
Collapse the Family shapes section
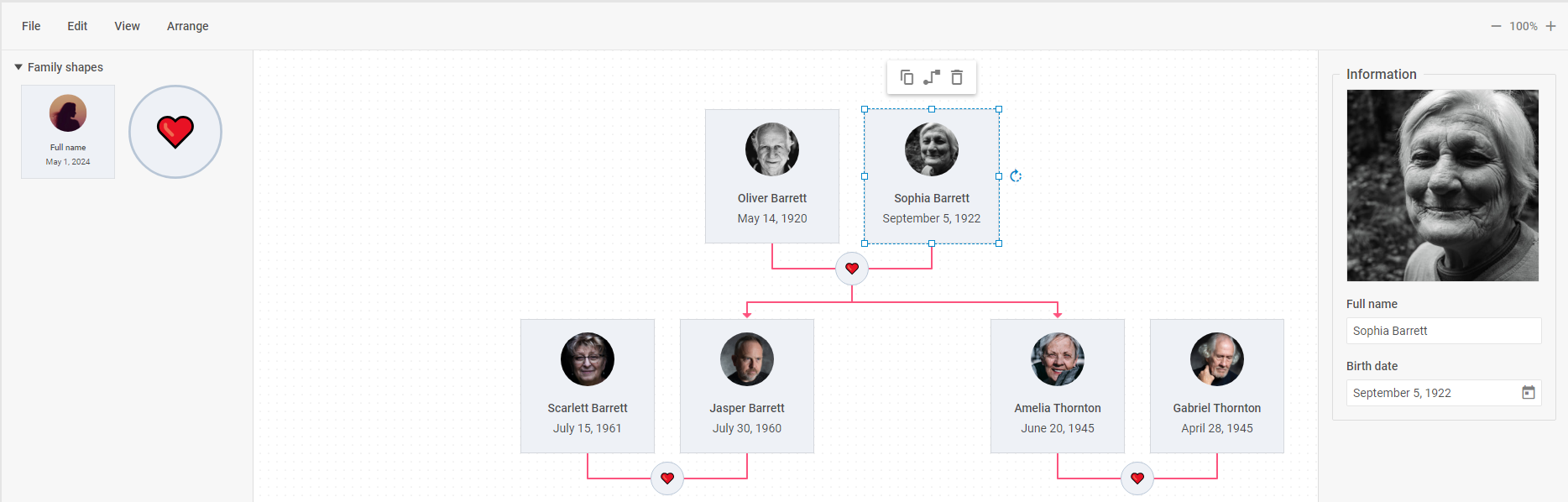pyautogui.click(x=18, y=67)
